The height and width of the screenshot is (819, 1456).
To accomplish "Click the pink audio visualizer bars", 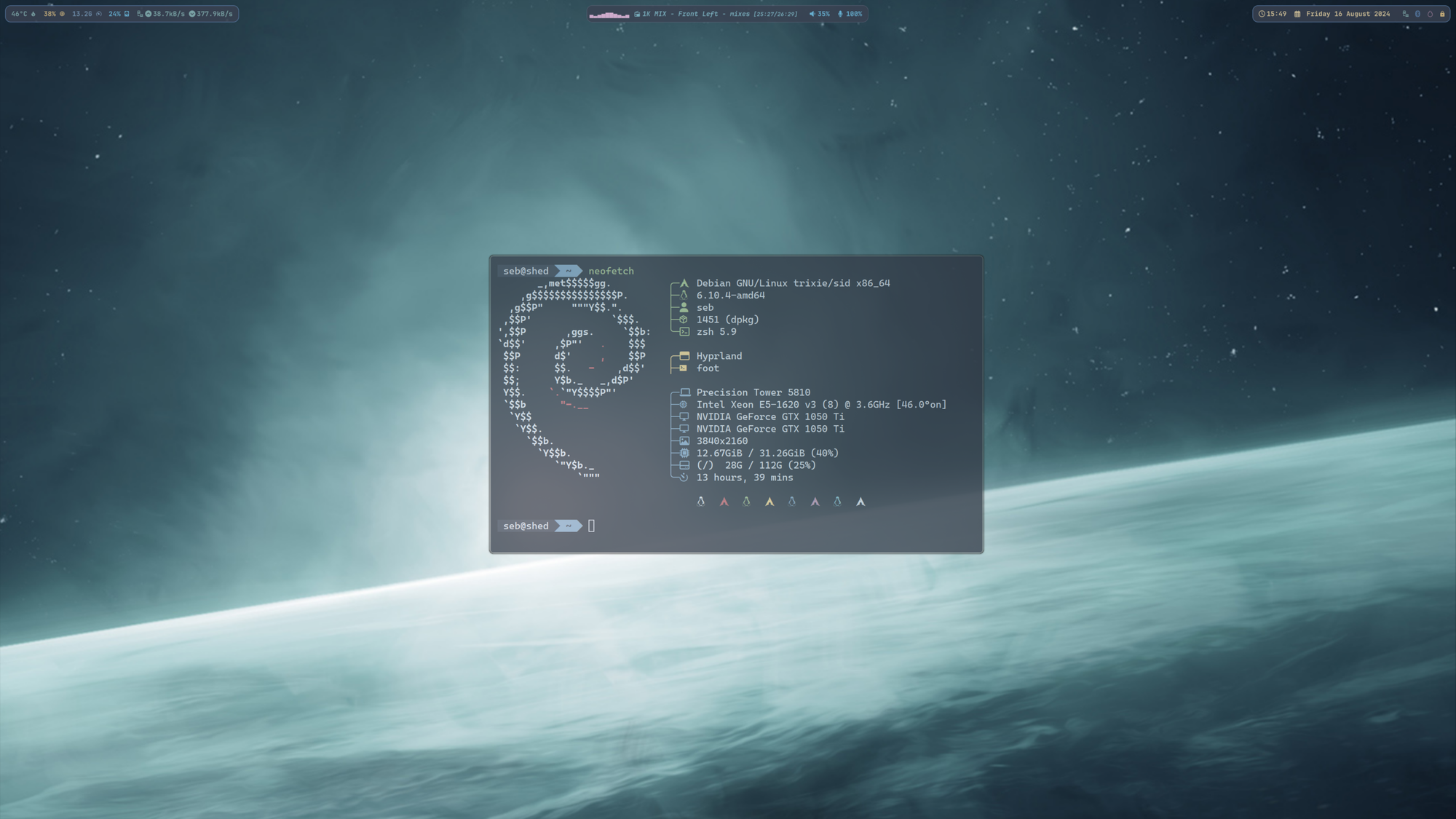I will [609, 14].
